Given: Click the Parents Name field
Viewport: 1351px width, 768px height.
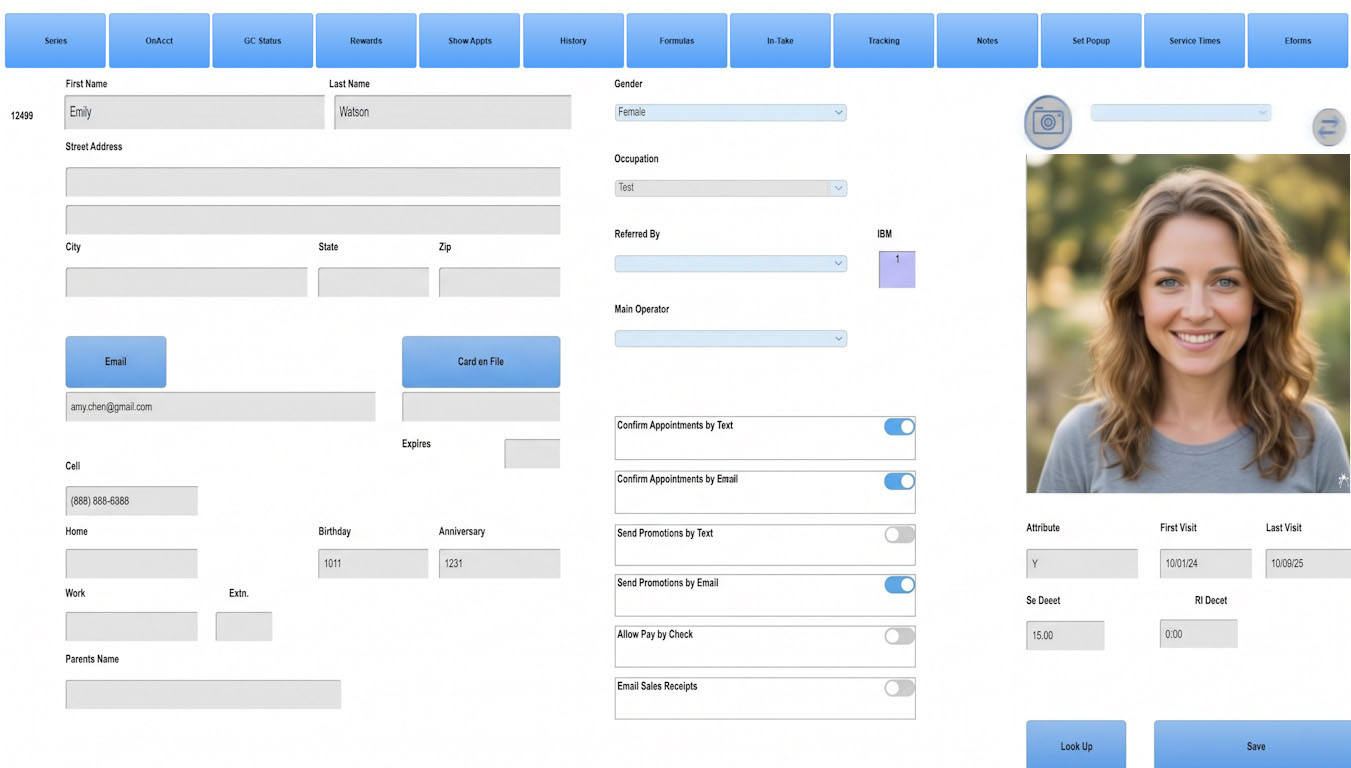Looking at the screenshot, I should [203, 695].
